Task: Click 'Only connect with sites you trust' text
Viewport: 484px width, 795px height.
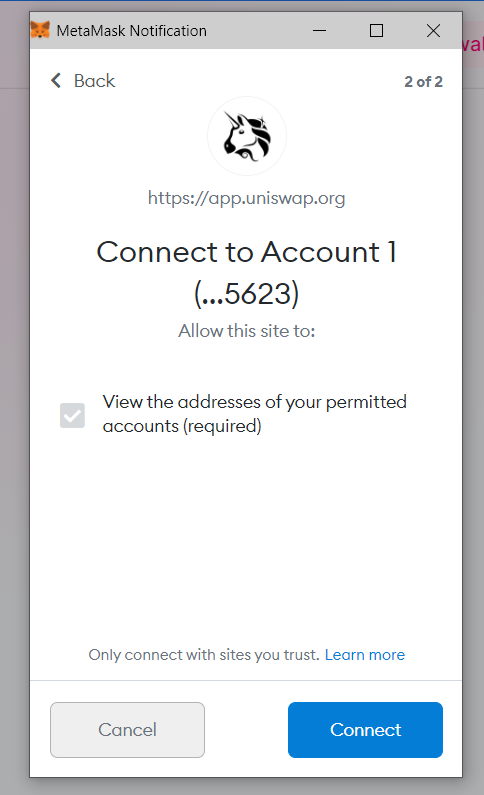Action: (204, 655)
